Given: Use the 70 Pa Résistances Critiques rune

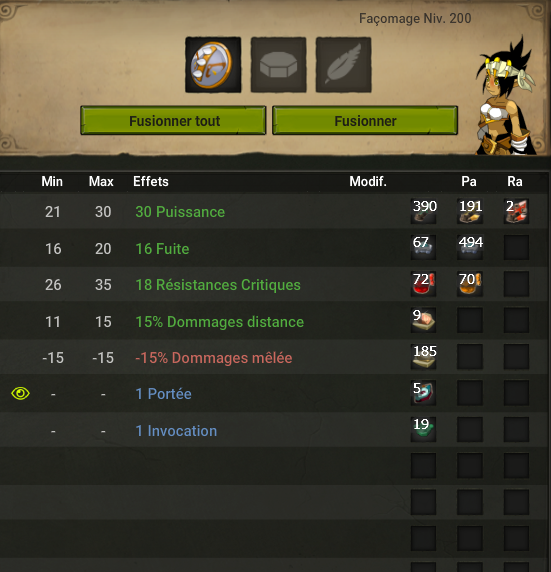Looking at the screenshot, I should pyautogui.click(x=470, y=284).
